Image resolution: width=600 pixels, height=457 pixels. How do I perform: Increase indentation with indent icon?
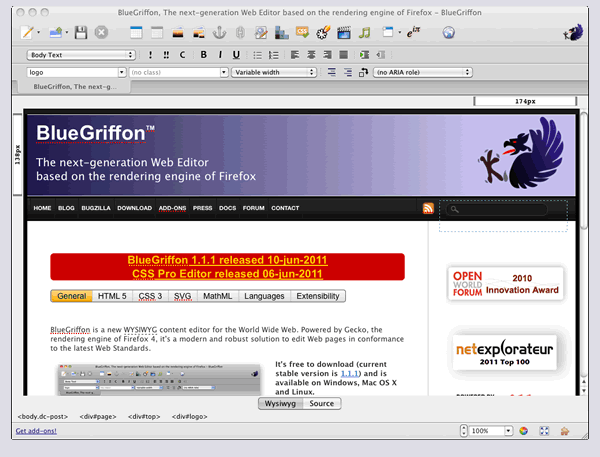pos(364,55)
